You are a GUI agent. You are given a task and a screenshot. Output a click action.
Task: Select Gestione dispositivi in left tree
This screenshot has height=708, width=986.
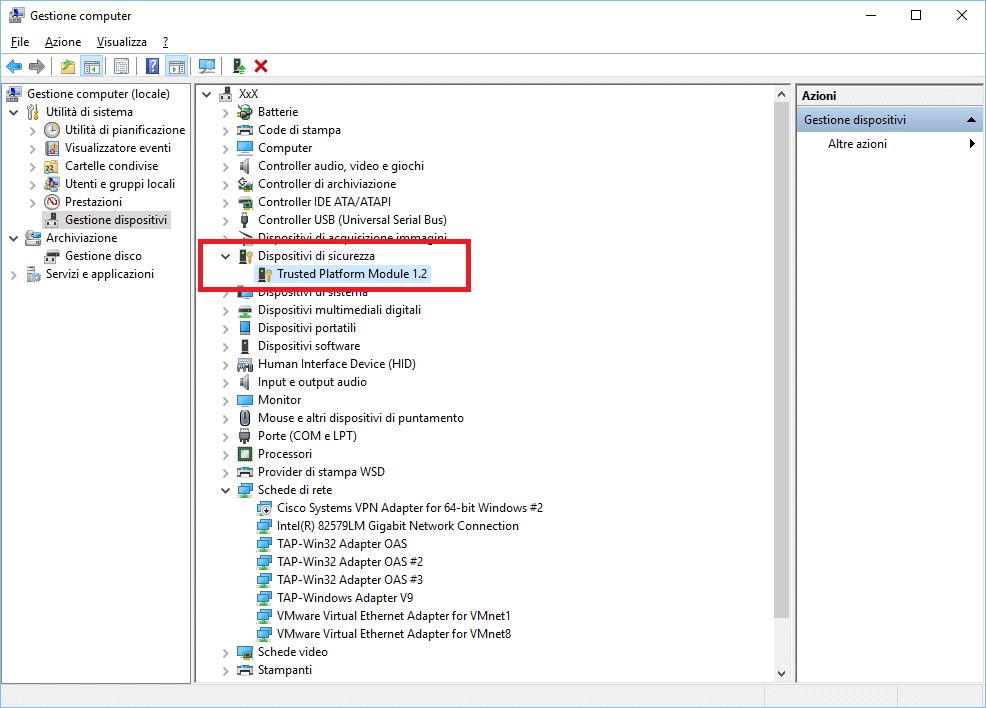tap(116, 220)
